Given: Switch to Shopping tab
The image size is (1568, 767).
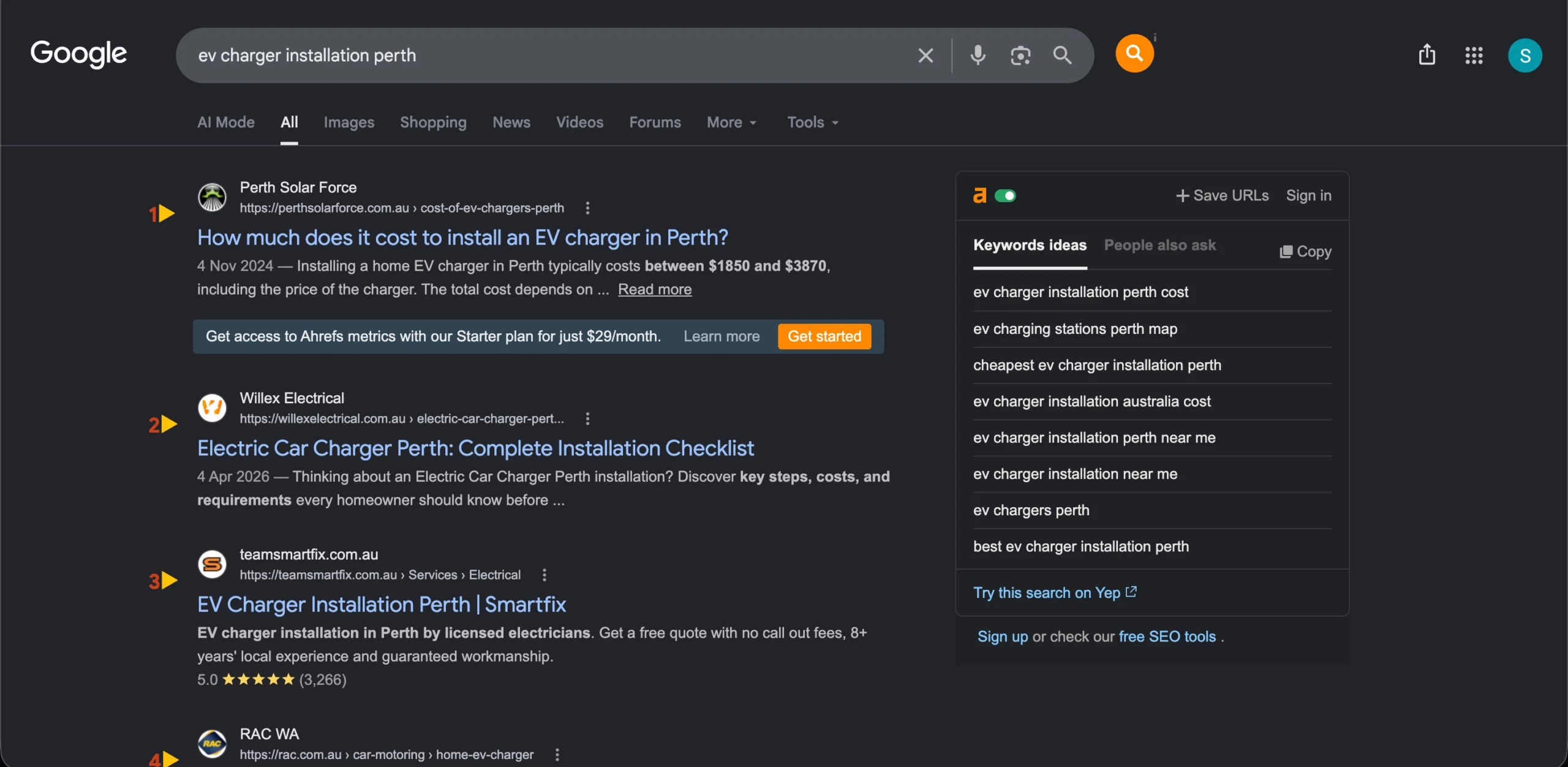Looking at the screenshot, I should (x=433, y=123).
